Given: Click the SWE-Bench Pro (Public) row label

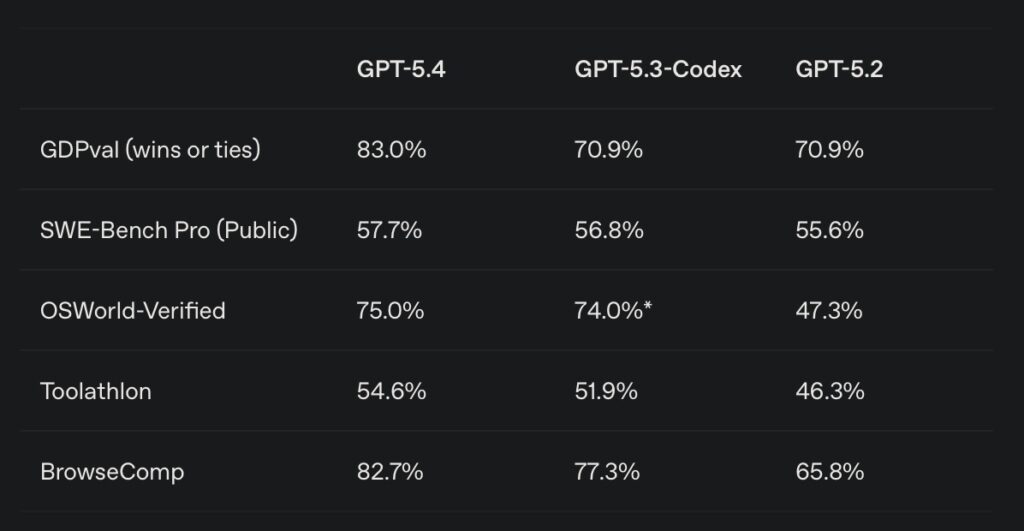Looking at the screenshot, I should 169,230.
